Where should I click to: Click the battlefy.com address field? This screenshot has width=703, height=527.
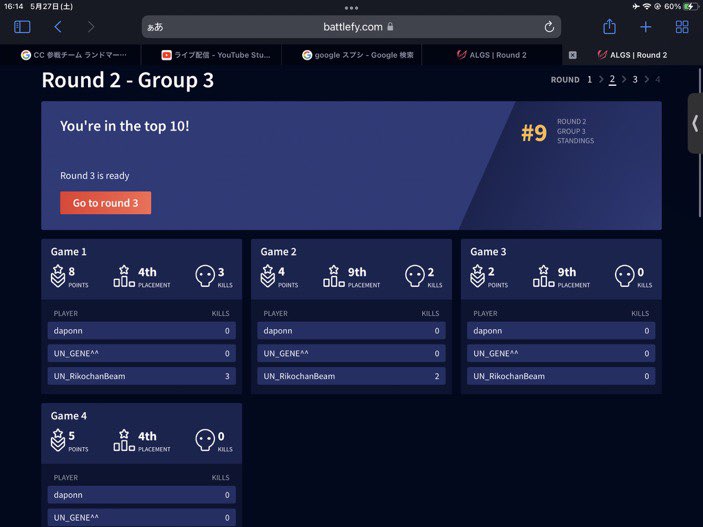pyautogui.click(x=352, y=27)
